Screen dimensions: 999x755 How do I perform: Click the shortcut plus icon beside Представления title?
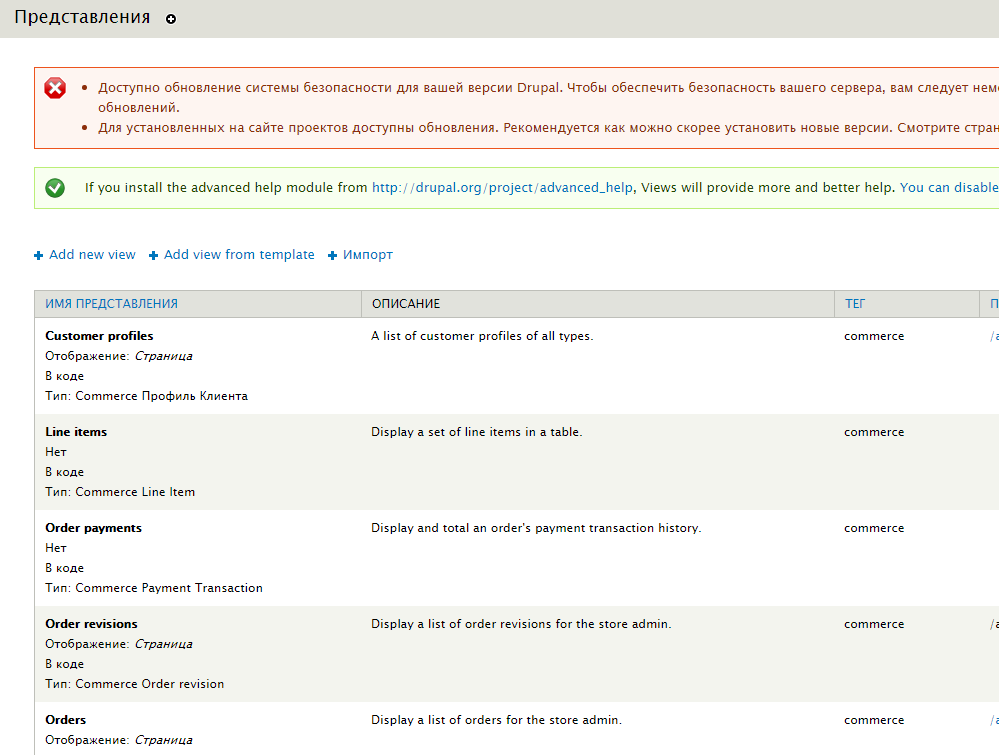click(x=171, y=19)
